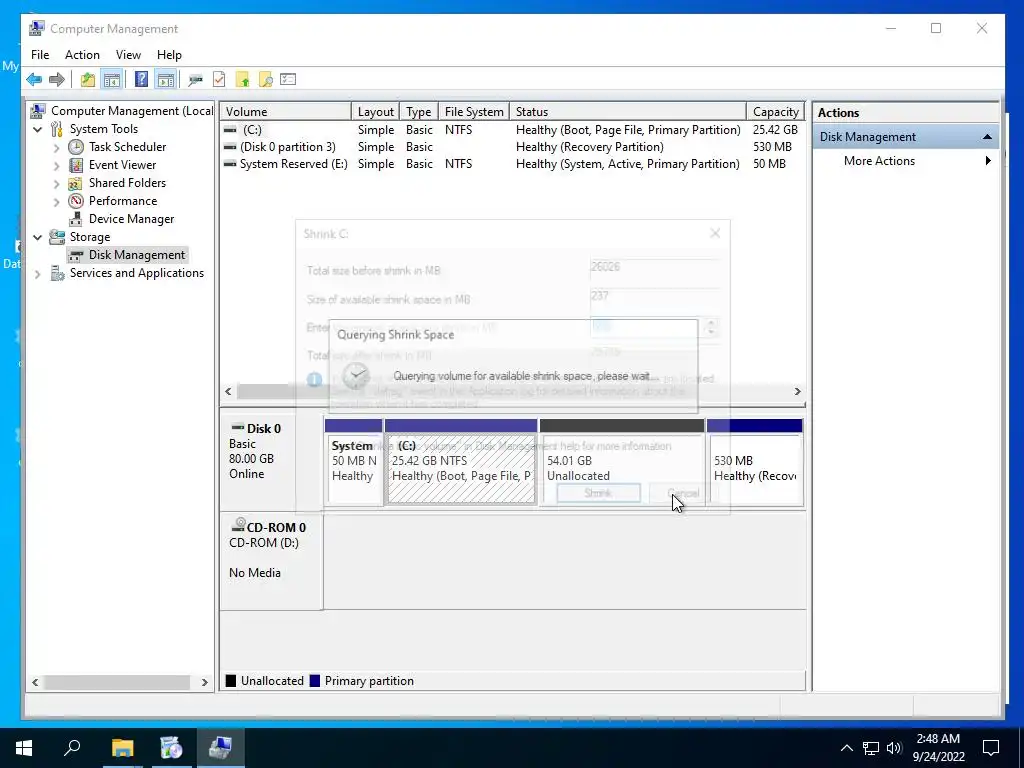The width and height of the screenshot is (1024, 768).
Task: Open the Windows Start menu
Action: point(24,748)
